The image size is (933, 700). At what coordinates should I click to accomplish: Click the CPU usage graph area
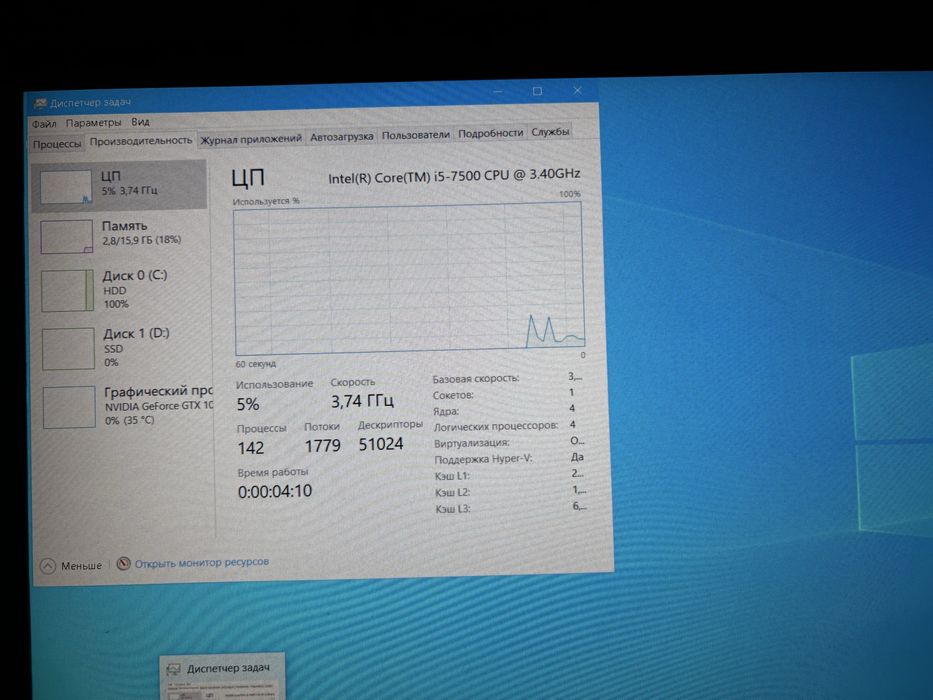coord(409,278)
